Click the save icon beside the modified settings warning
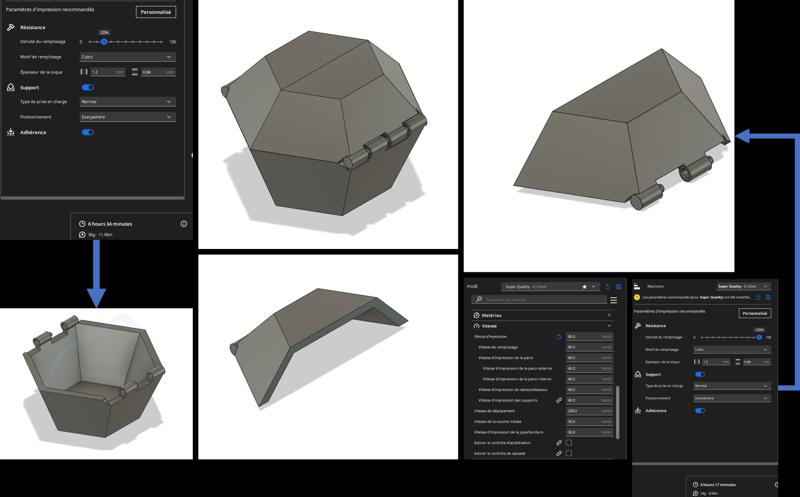800x497 pixels. pos(768,297)
